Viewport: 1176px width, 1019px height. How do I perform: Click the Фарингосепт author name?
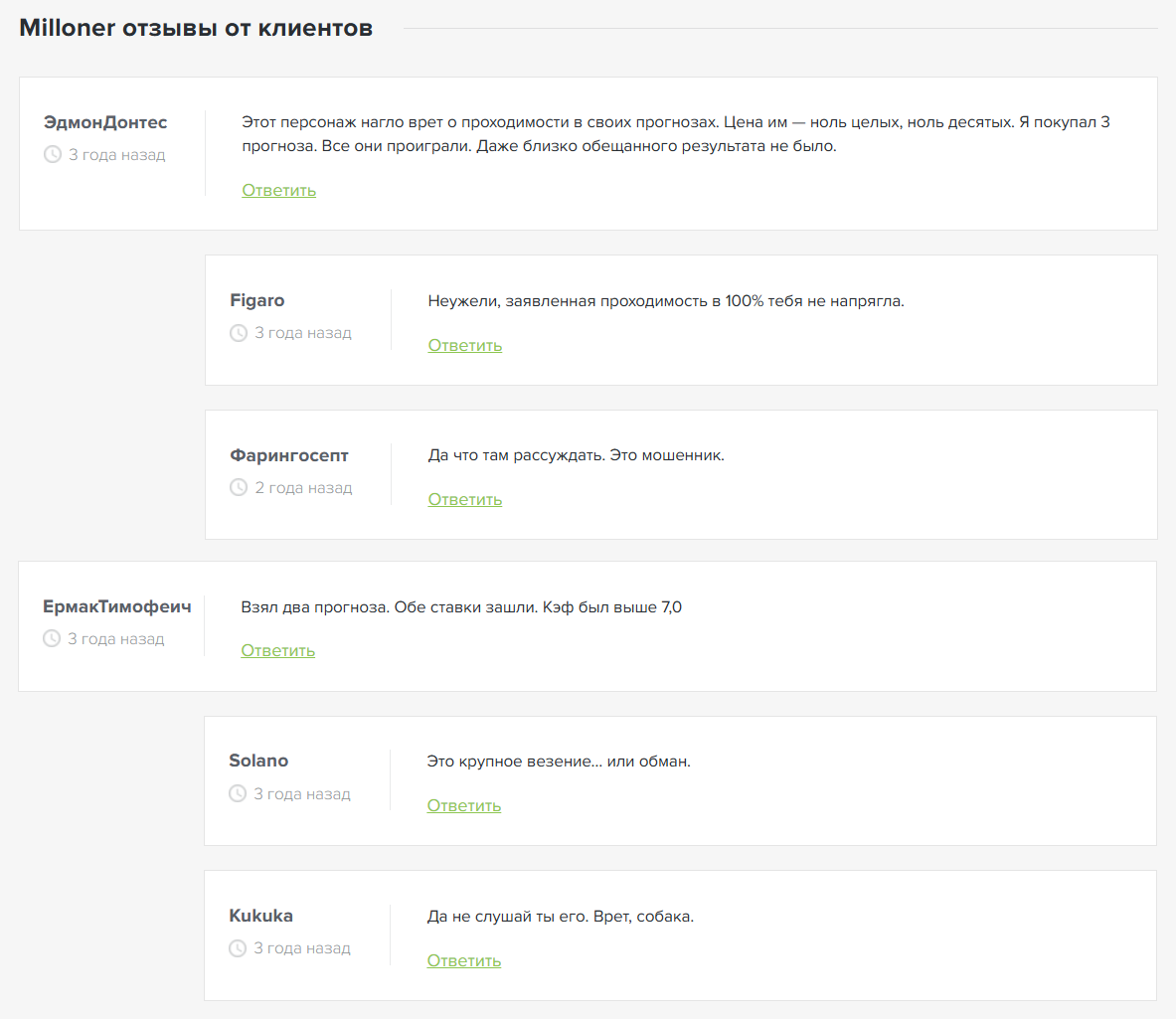[289, 455]
